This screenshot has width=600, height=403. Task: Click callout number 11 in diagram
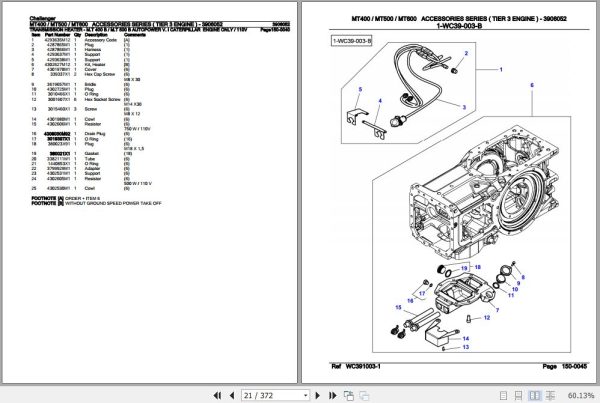point(511,295)
